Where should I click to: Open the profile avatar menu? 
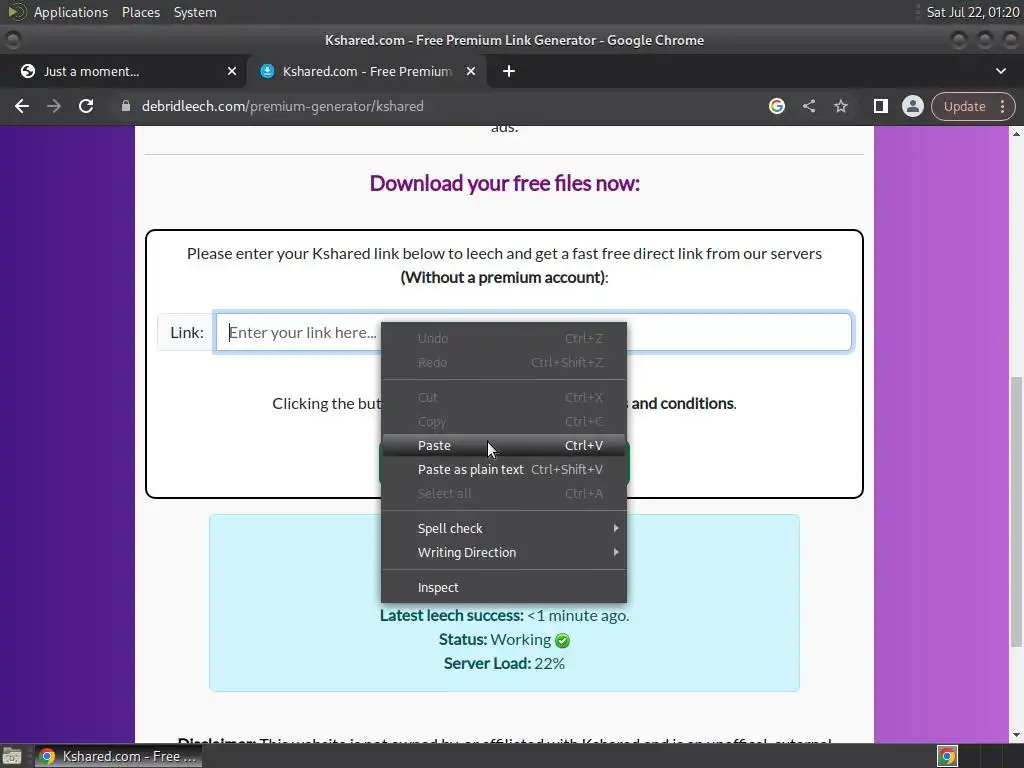coord(912,106)
